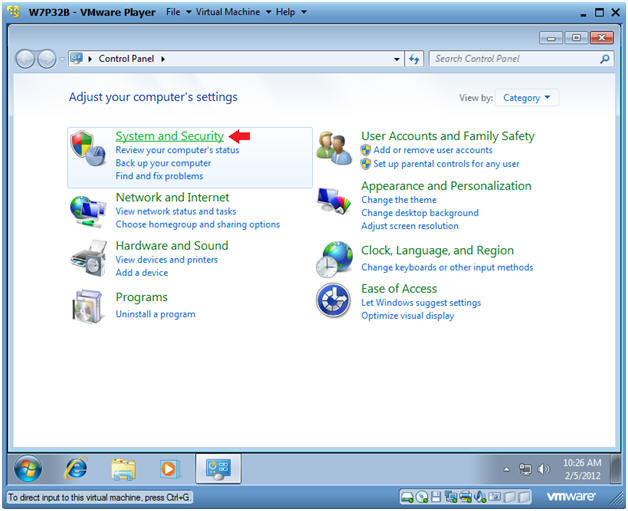Screen dimensions: 628x511
Task: Open the View by Category dropdown
Action: click(526, 98)
